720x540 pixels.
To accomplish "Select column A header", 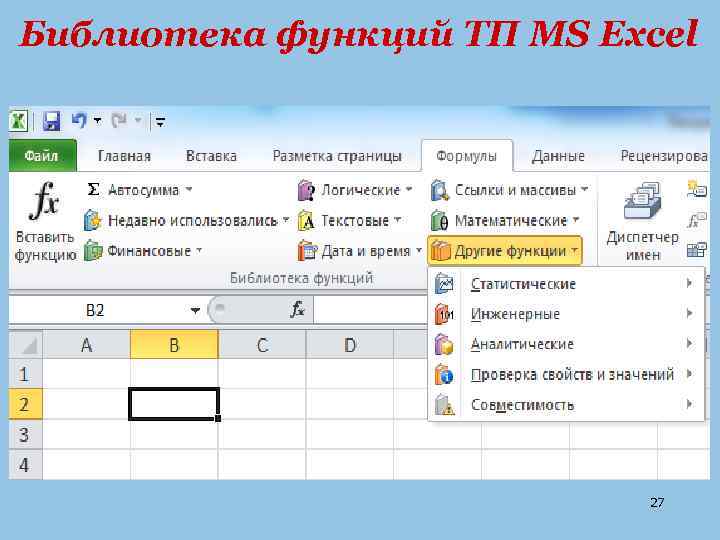I will point(87,344).
